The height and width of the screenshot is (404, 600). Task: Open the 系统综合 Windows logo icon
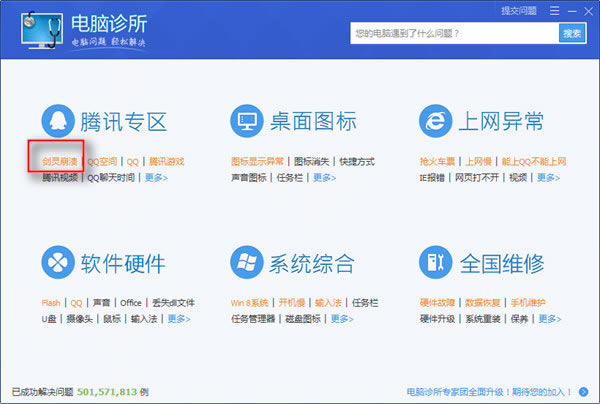[x=247, y=264]
